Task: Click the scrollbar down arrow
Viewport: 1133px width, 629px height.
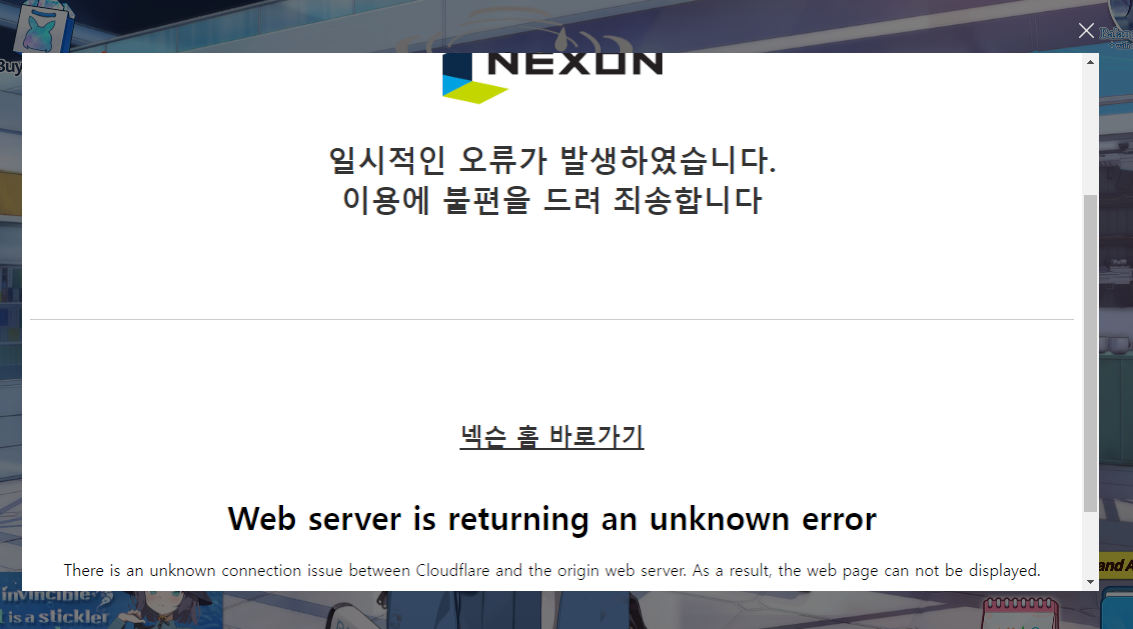Action: [x=1090, y=582]
